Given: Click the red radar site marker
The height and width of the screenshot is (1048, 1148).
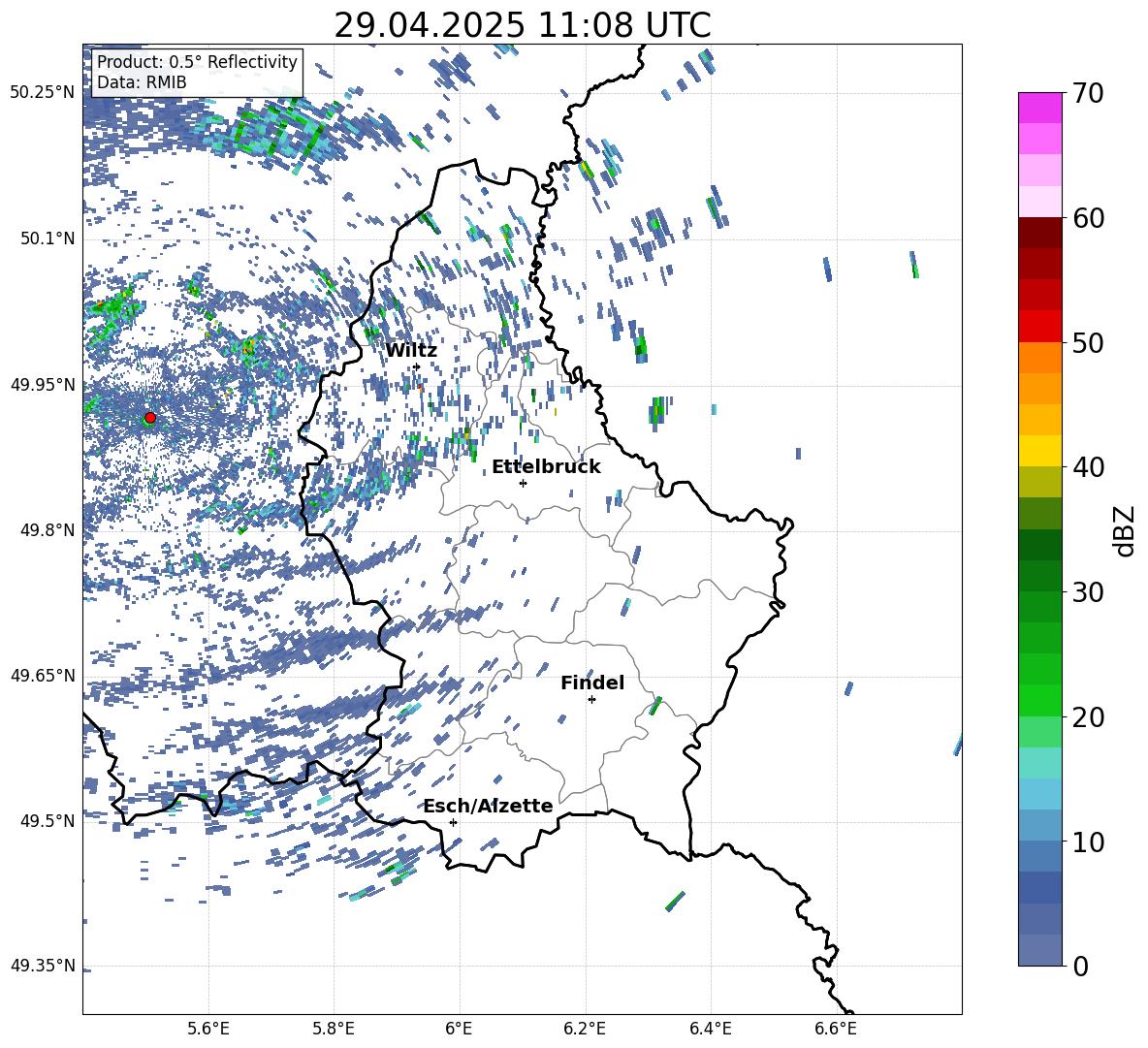Looking at the screenshot, I should point(150,417).
